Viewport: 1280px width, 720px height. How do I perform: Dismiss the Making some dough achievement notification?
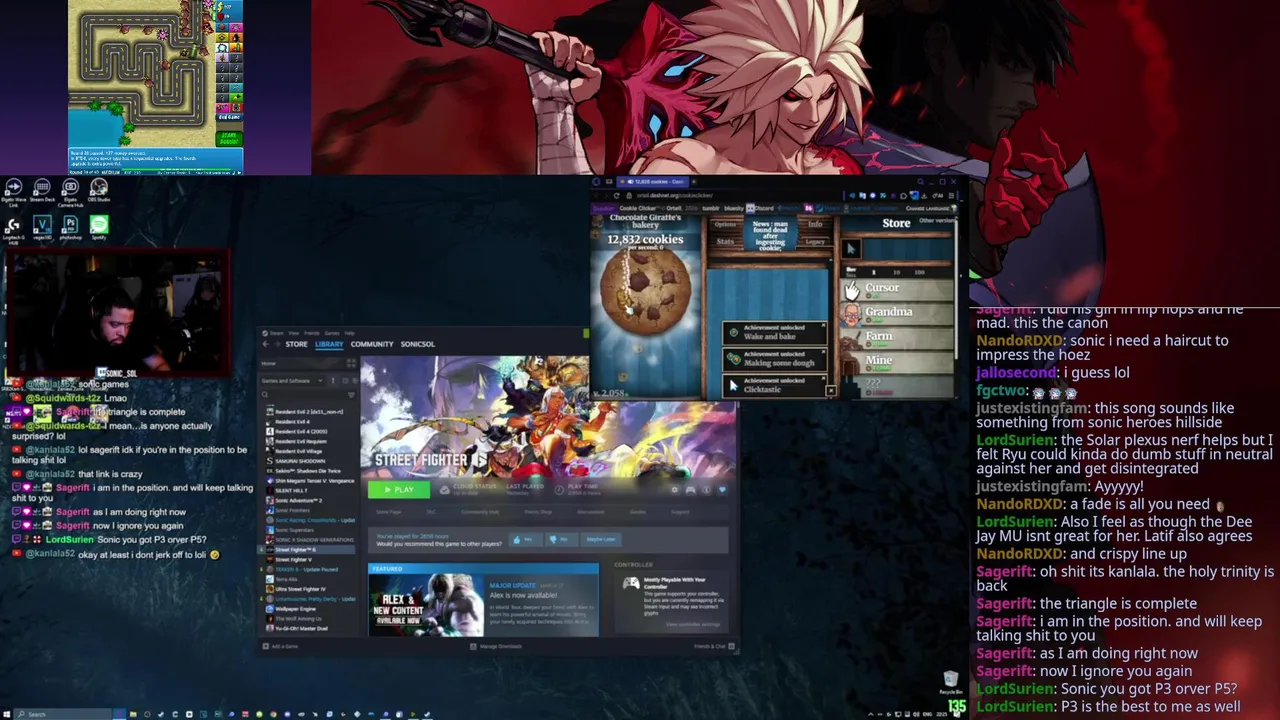[x=823, y=352]
